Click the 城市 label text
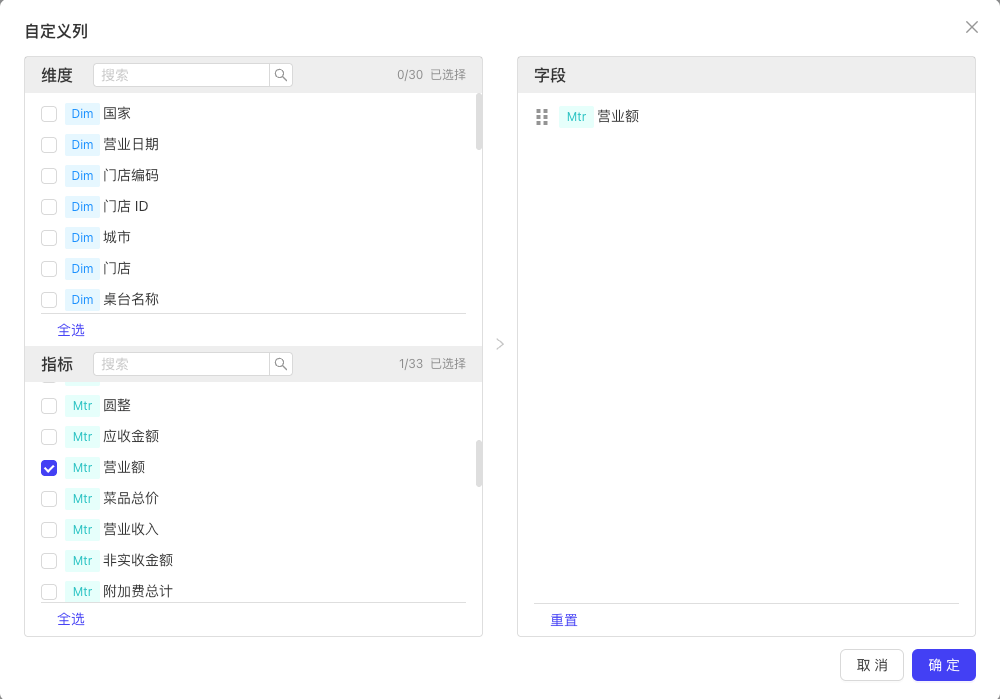1000x699 pixels. click(117, 237)
